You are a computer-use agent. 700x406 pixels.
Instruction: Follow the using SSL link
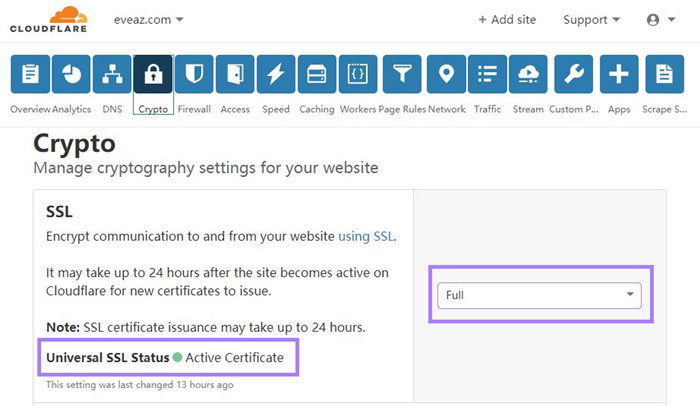pyautogui.click(x=366, y=236)
